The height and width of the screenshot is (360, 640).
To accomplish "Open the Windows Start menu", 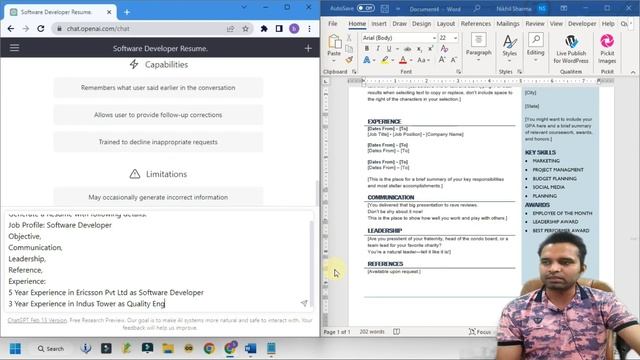I will (16, 349).
